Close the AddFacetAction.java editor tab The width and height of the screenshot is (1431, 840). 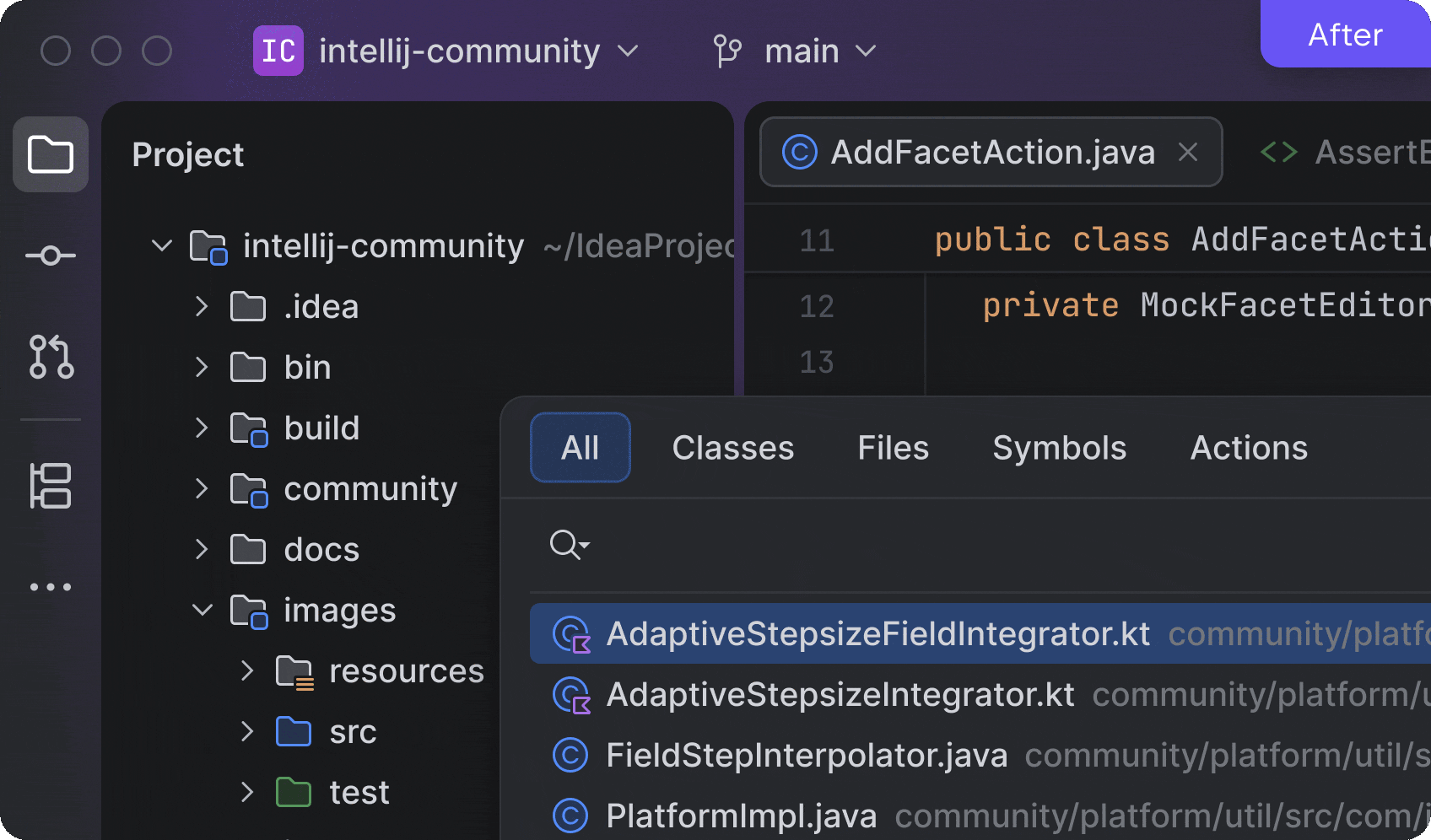pos(1188,153)
